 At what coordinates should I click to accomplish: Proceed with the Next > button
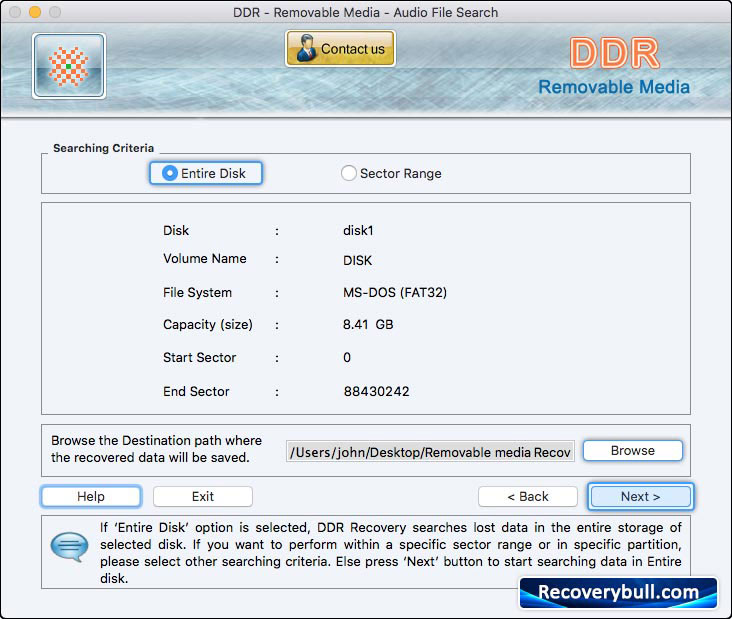point(640,496)
